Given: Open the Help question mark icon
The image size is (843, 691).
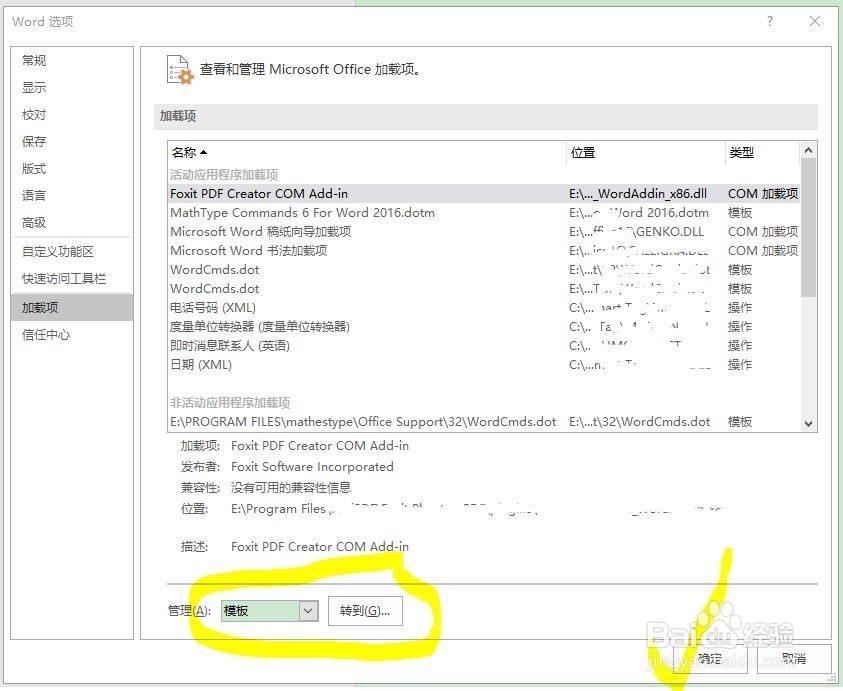Looking at the screenshot, I should click(x=770, y=21).
